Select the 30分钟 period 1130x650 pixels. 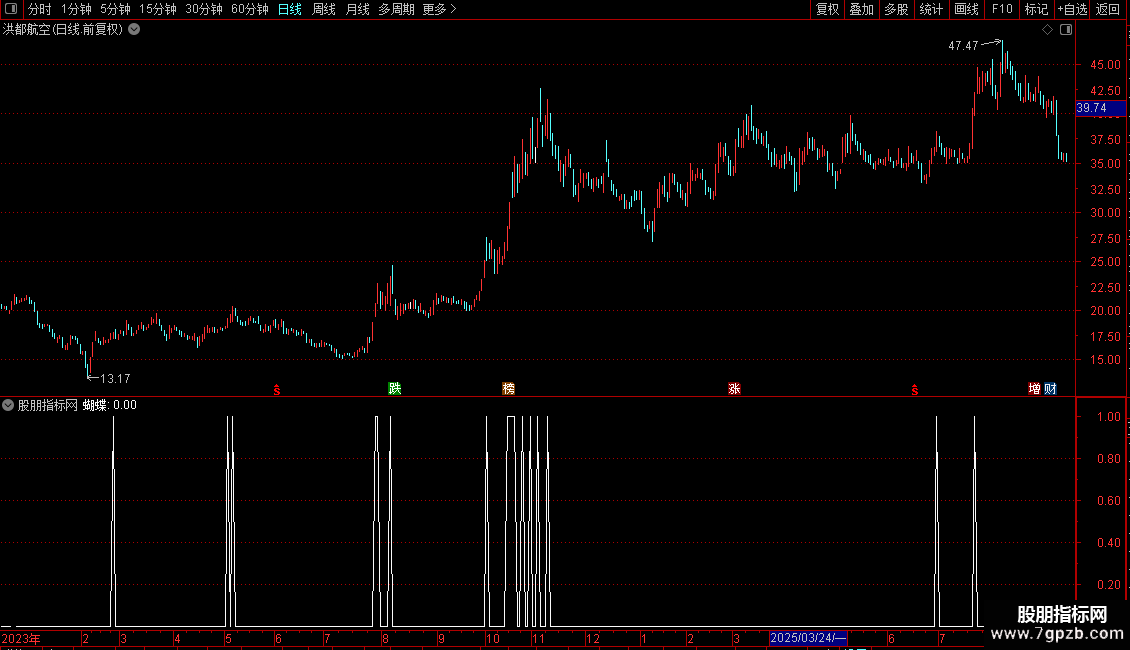coord(203,9)
